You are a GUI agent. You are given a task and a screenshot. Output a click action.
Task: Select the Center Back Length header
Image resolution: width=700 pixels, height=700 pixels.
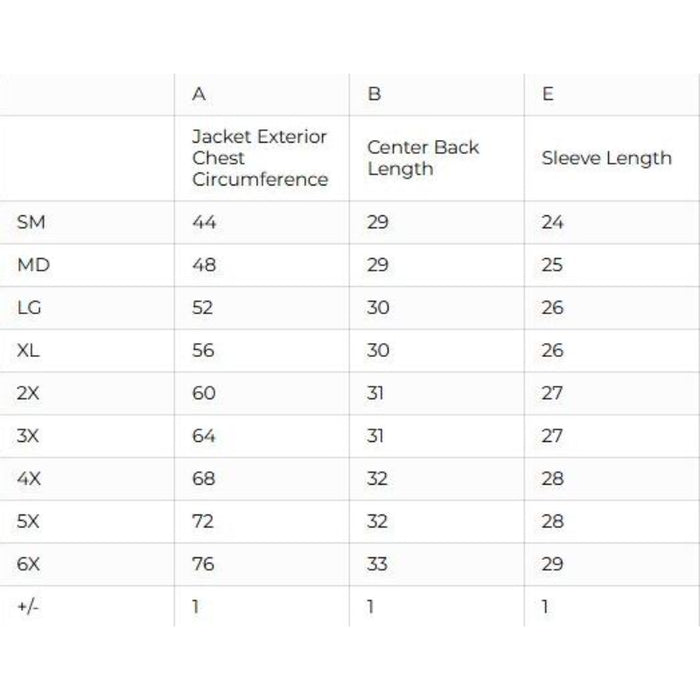[423, 158]
